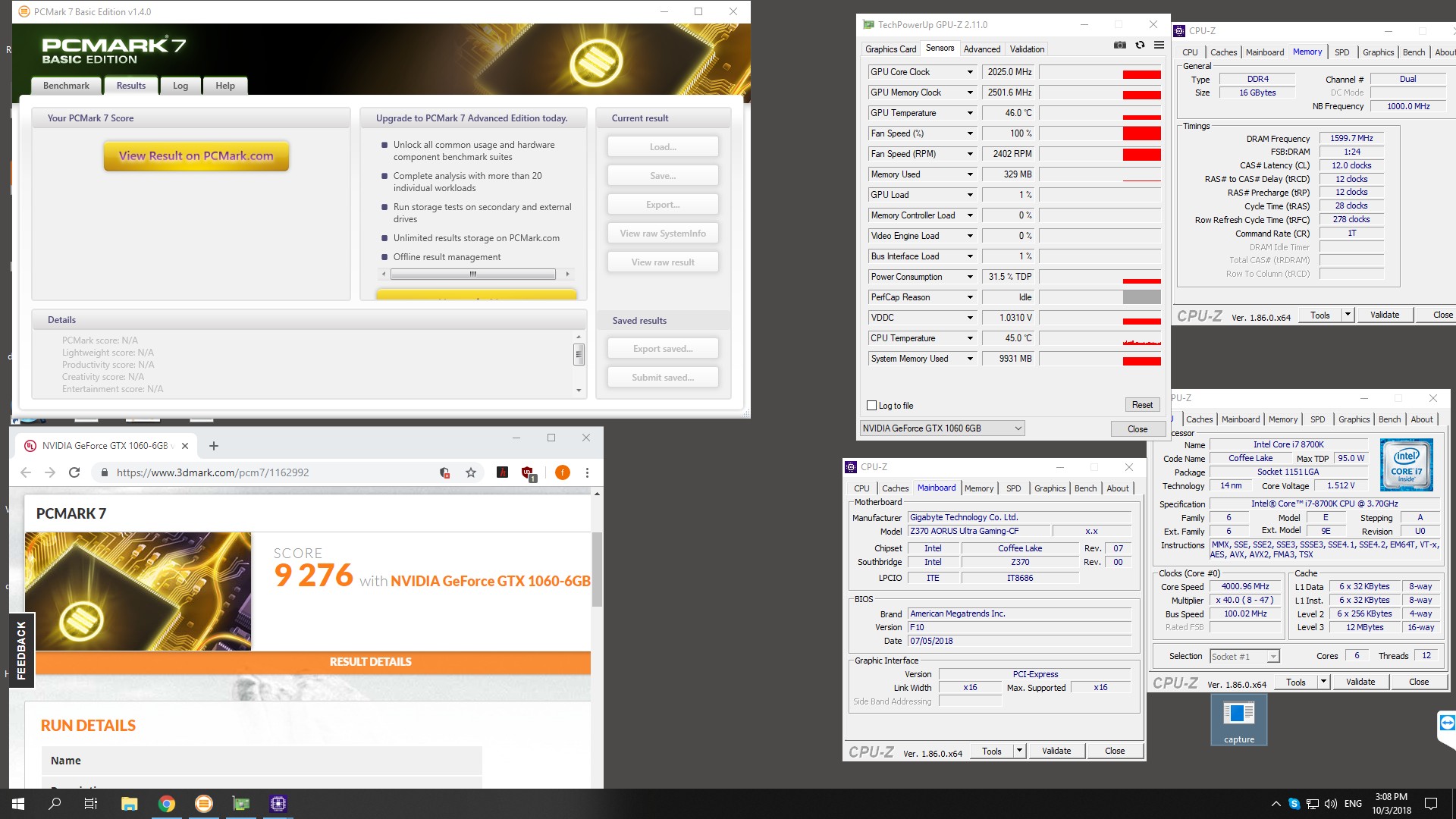Viewport: 1456px width, 819px height.
Task: Open SPD tab in CPU-Z Memory window
Action: coord(1341,52)
